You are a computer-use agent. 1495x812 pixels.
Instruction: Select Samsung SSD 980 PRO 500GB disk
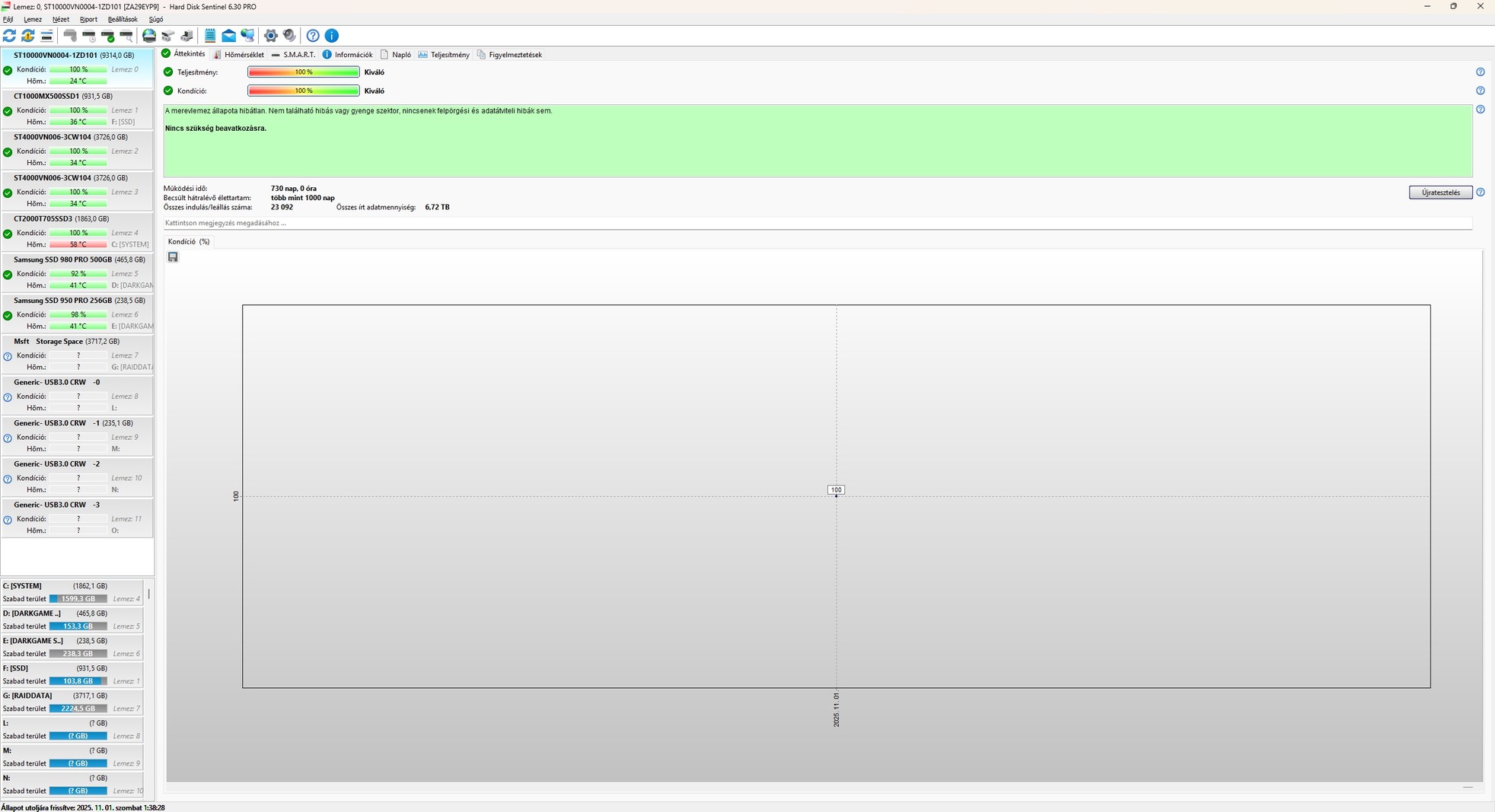(x=77, y=272)
